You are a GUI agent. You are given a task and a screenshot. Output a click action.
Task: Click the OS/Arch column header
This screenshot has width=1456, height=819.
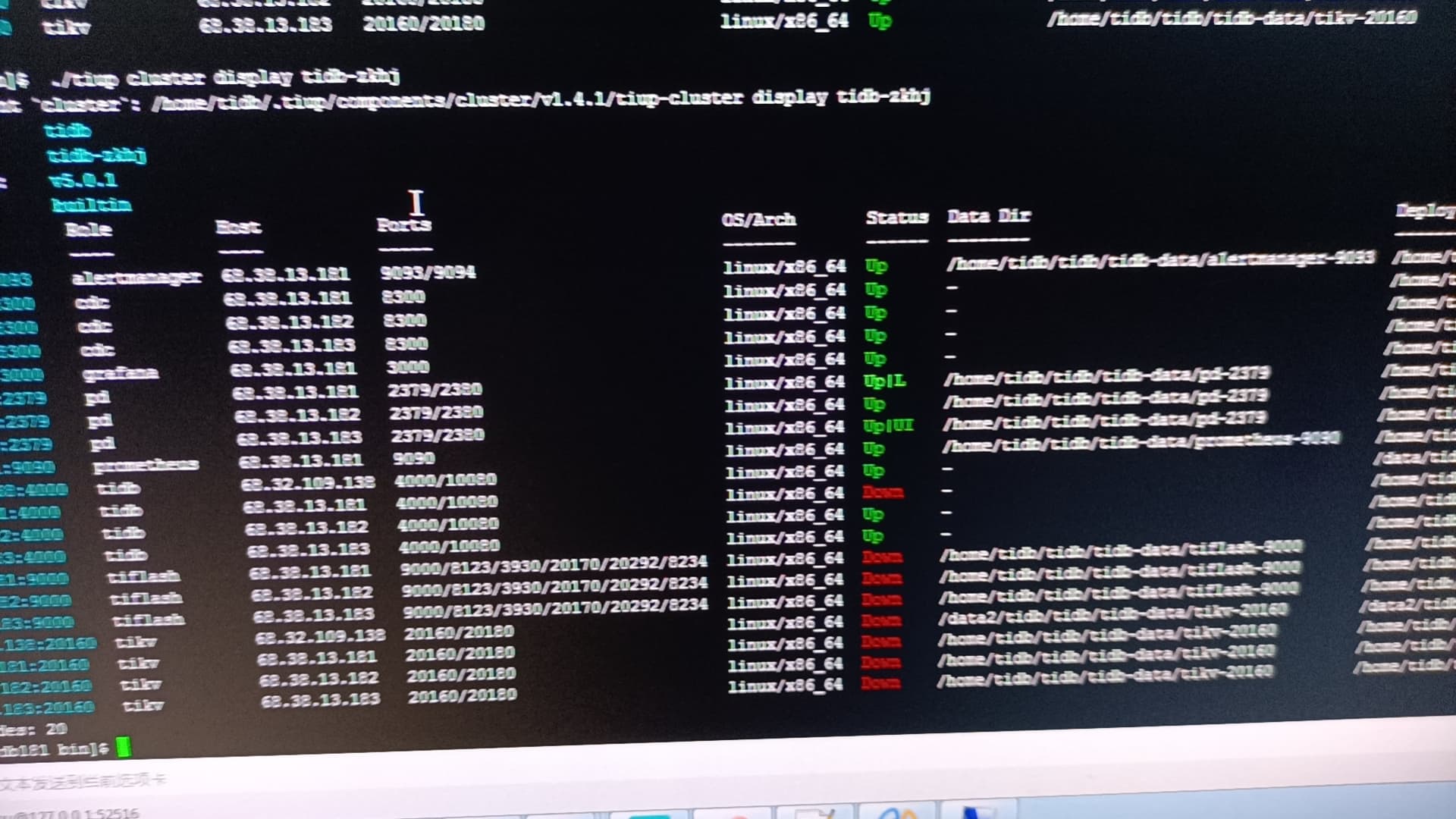tap(758, 220)
